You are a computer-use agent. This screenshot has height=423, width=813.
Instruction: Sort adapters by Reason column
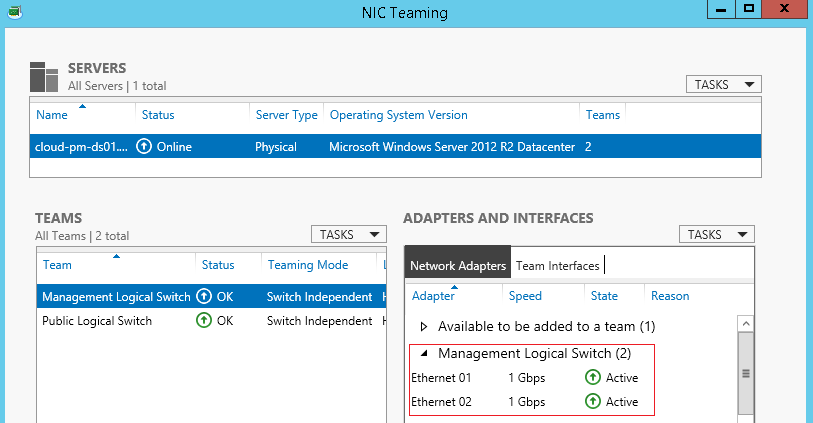click(670, 296)
